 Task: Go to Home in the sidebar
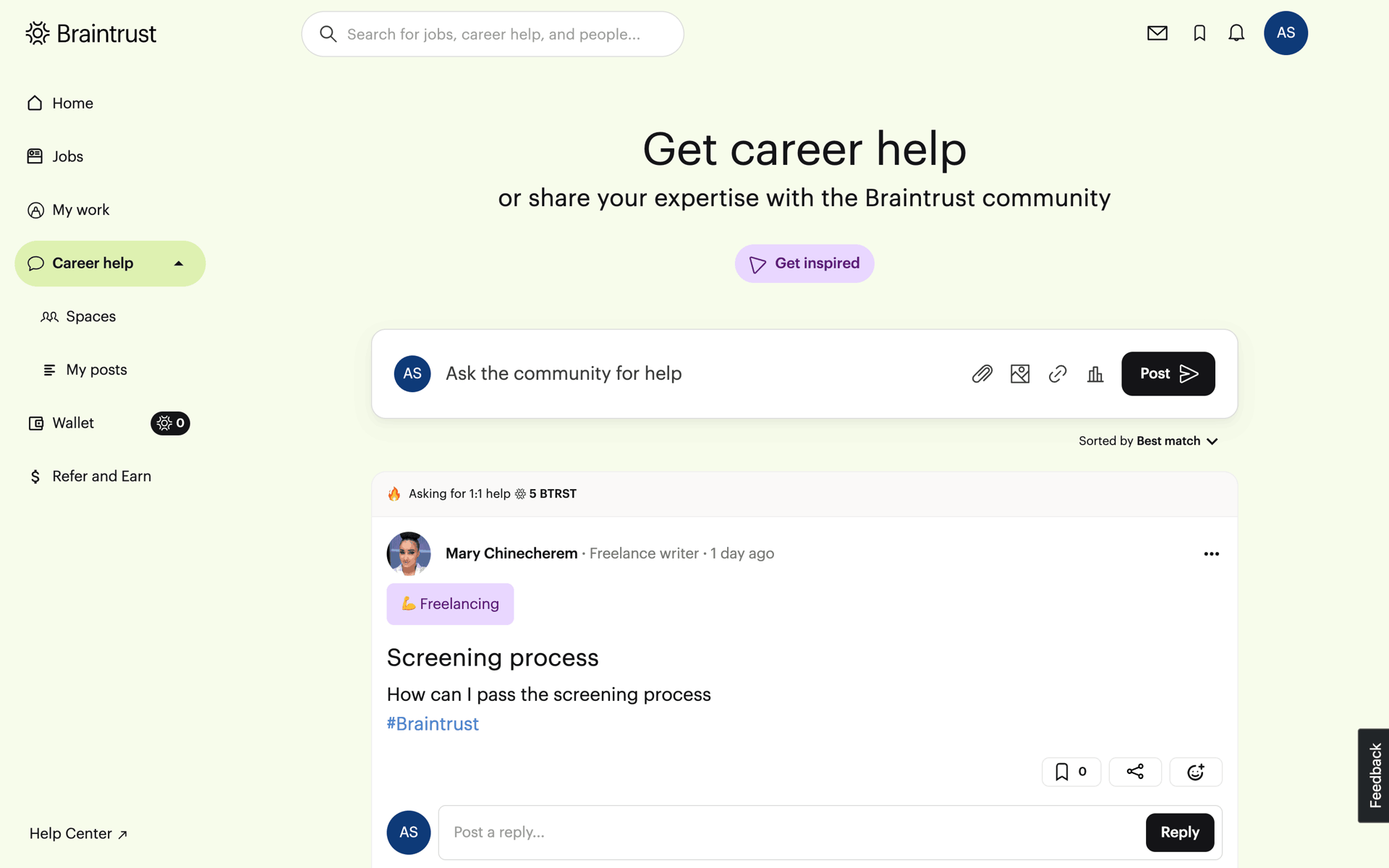pyautogui.click(x=60, y=103)
